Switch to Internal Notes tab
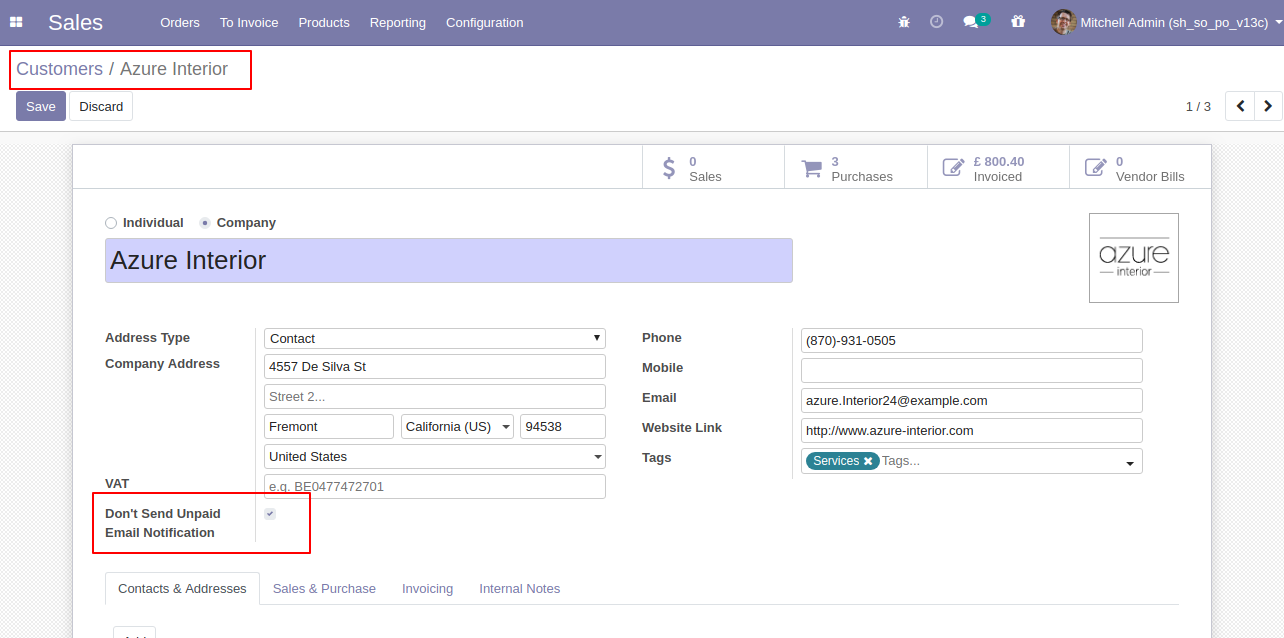This screenshot has width=1284, height=638. [519, 589]
